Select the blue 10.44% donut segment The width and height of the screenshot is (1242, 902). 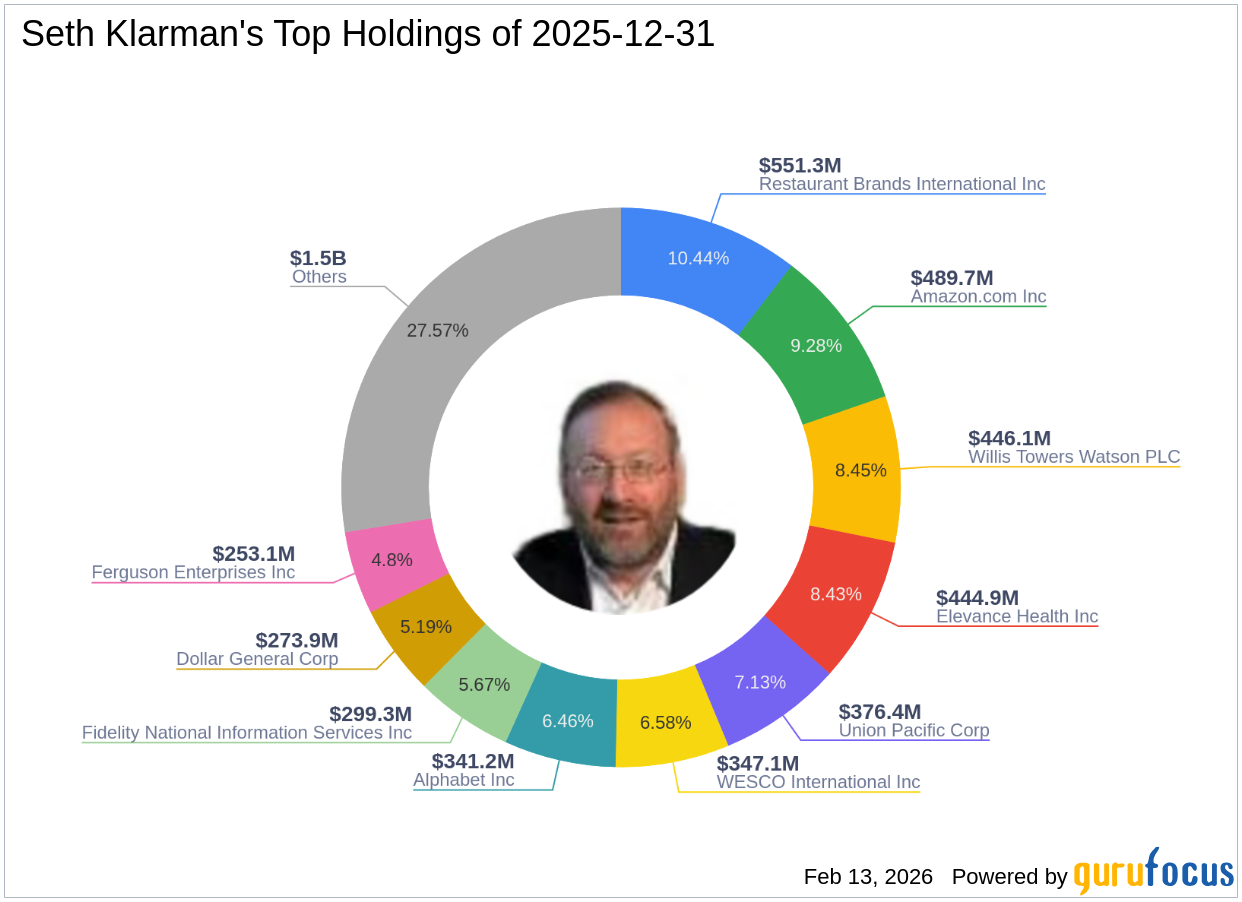click(x=698, y=259)
